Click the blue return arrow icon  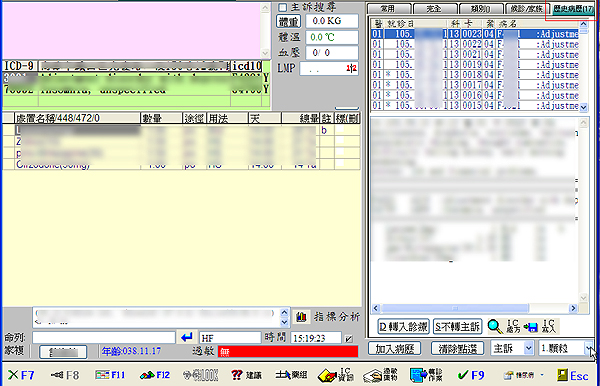[x=187, y=337]
